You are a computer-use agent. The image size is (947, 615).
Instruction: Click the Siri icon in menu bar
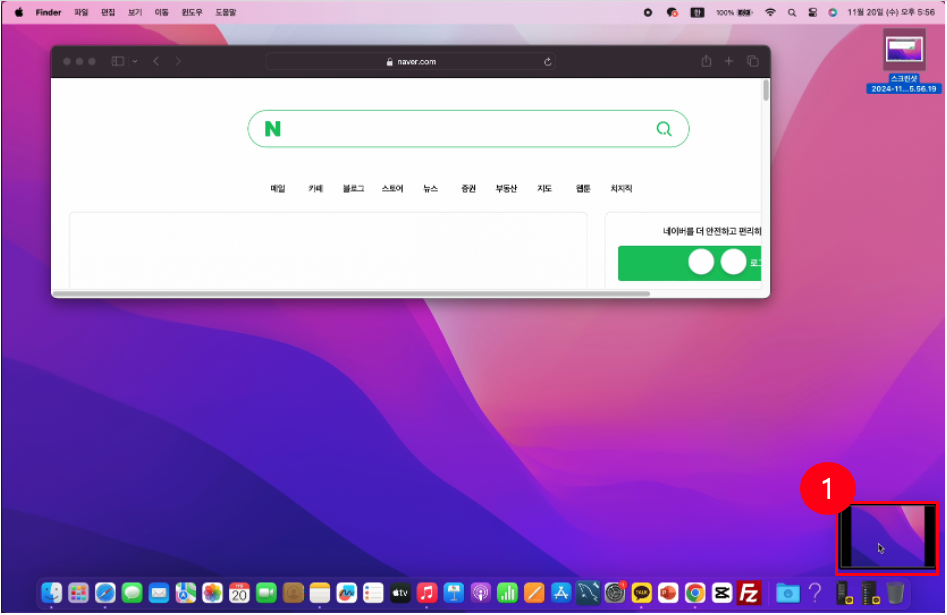pos(833,12)
